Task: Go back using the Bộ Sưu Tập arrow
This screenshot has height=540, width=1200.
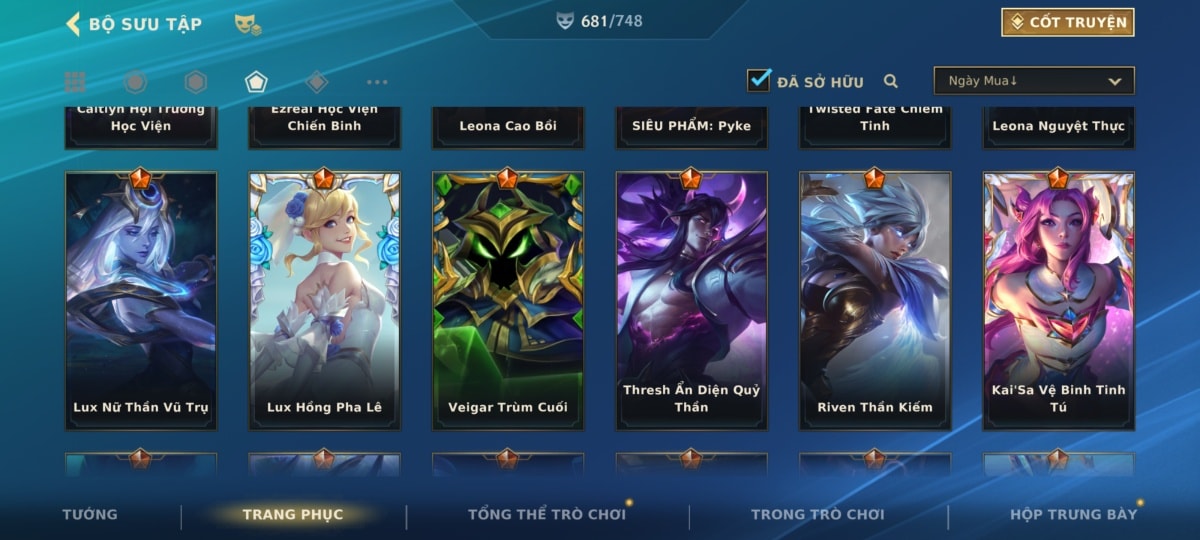Action: click(73, 23)
